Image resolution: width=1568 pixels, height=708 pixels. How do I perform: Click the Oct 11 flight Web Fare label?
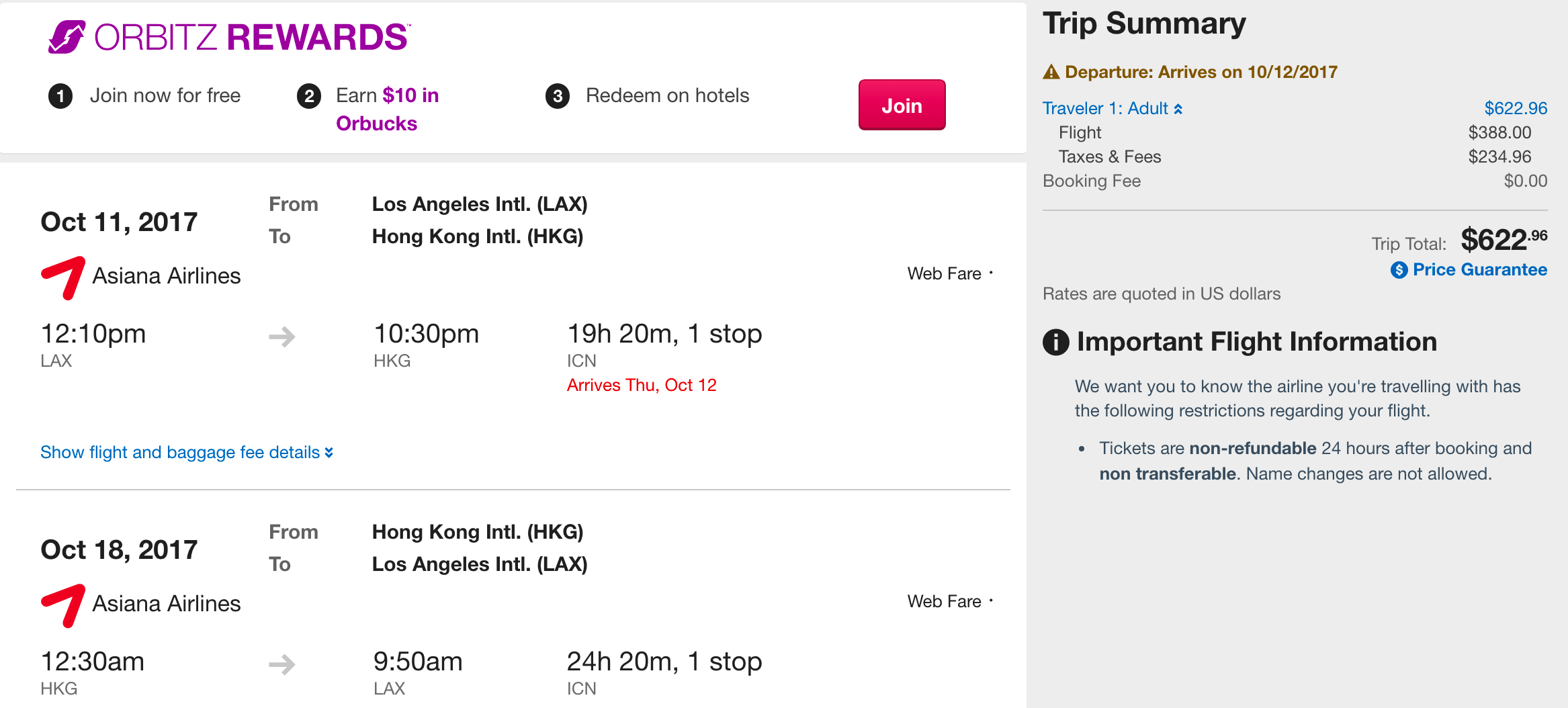tap(944, 273)
